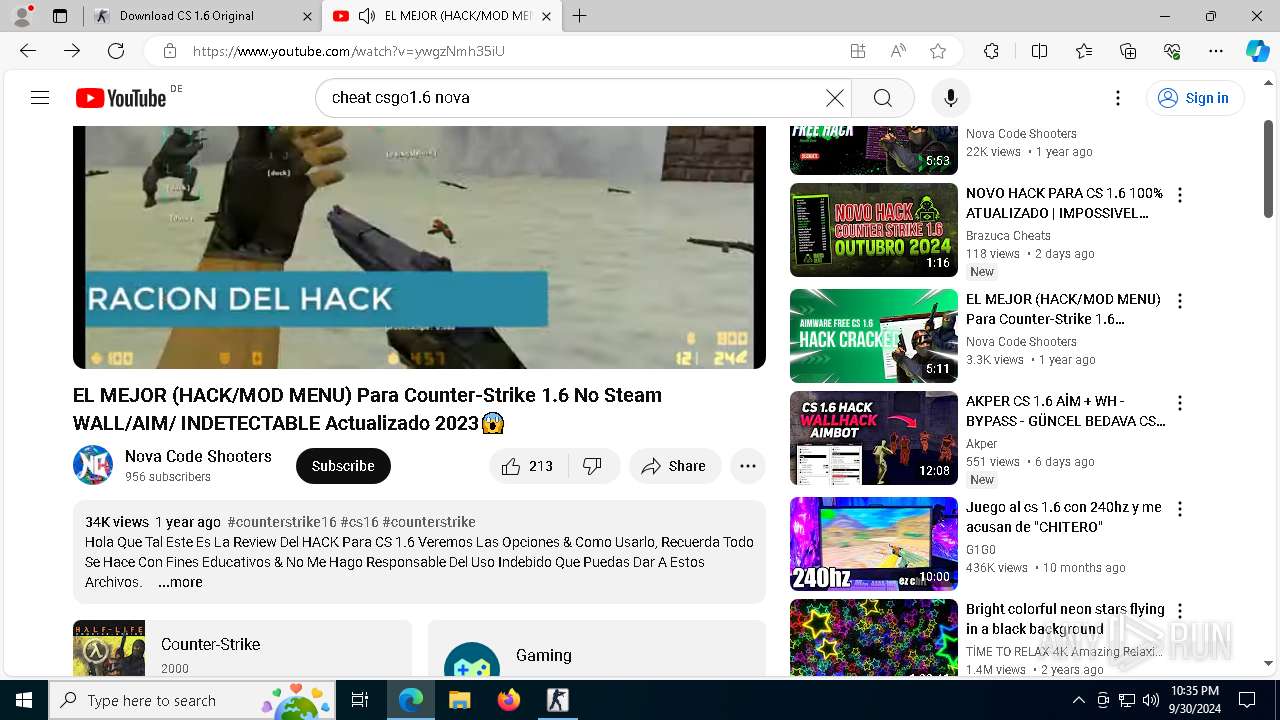Open the 5:53 FREE HACK thumbnail
The width and height of the screenshot is (1280, 720).
(874, 150)
